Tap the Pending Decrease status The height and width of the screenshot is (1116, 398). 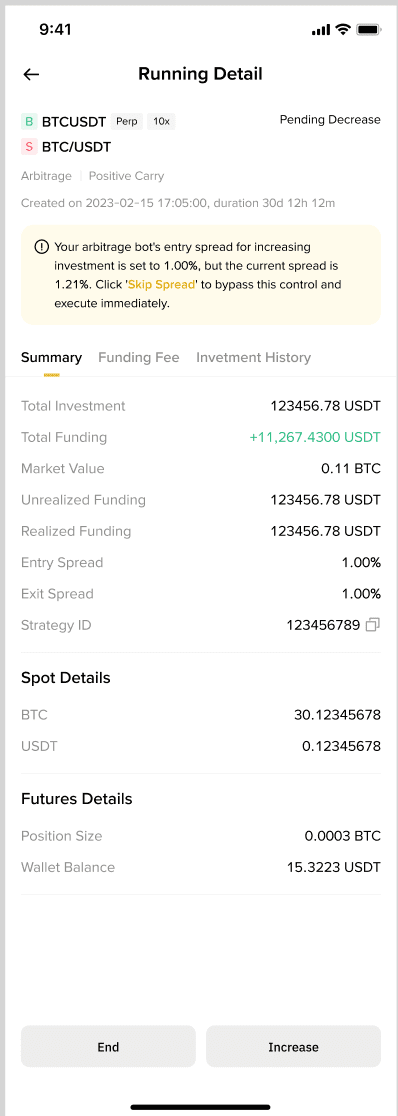pyautogui.click(x=330, y=120)
